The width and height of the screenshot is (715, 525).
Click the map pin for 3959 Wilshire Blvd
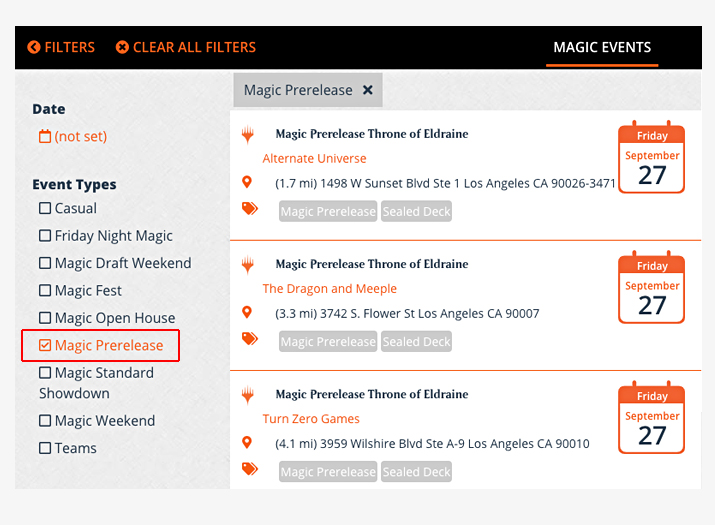pos(247,442)
